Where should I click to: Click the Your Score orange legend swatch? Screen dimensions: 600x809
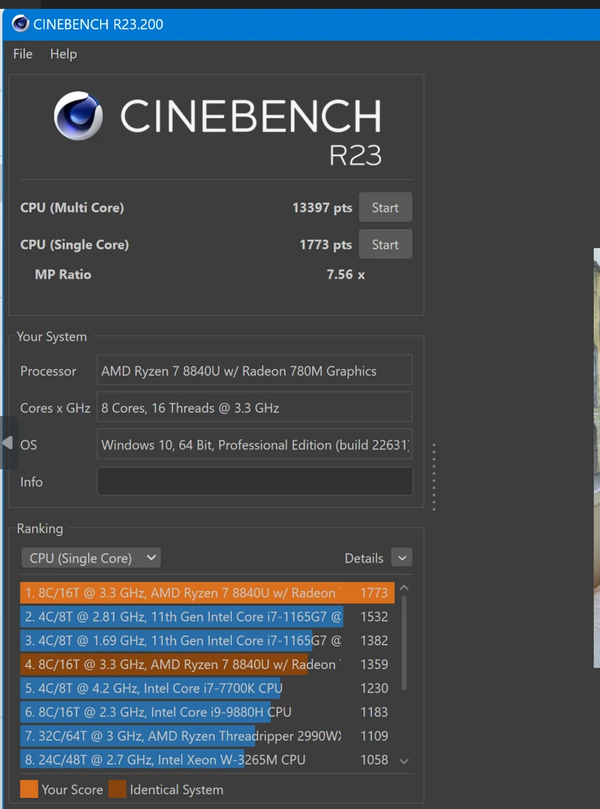[x=29, y=789]
